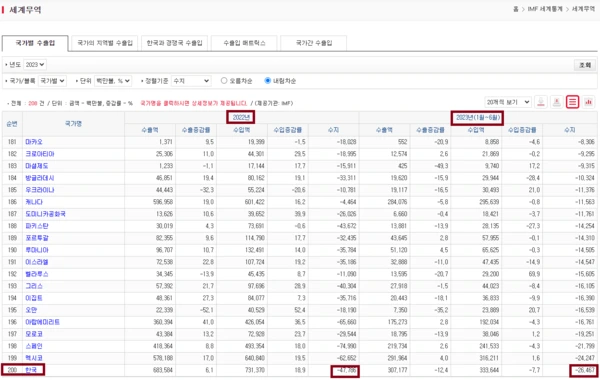Open the 단위 dropdown showing 백만불, %
This screenshot has width=600, height=380.
coord(113,81)
